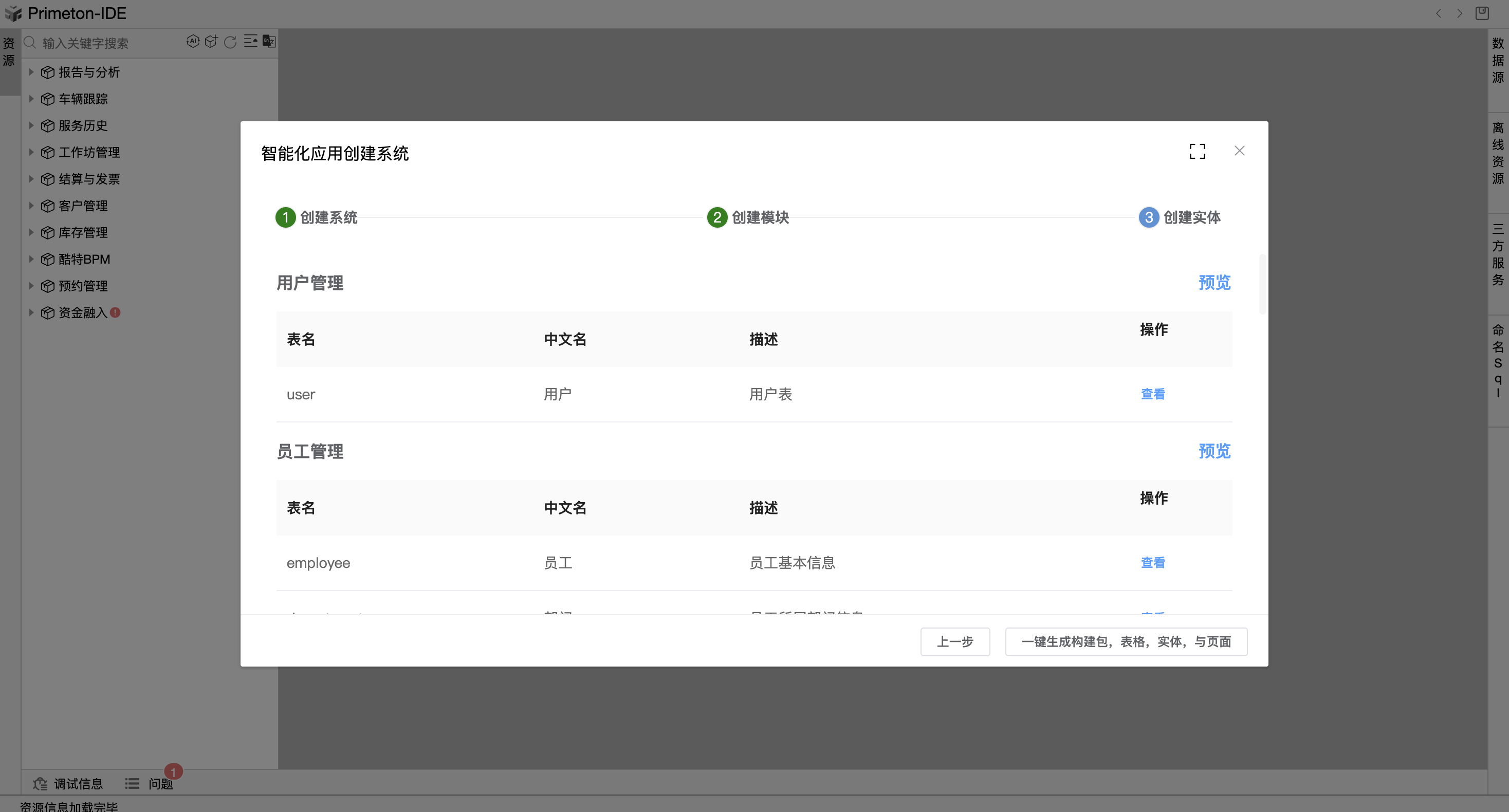Screen dimensions: 1509x812
Task: Click the red error badge on 资金融入
Action: tap(116, 313)
